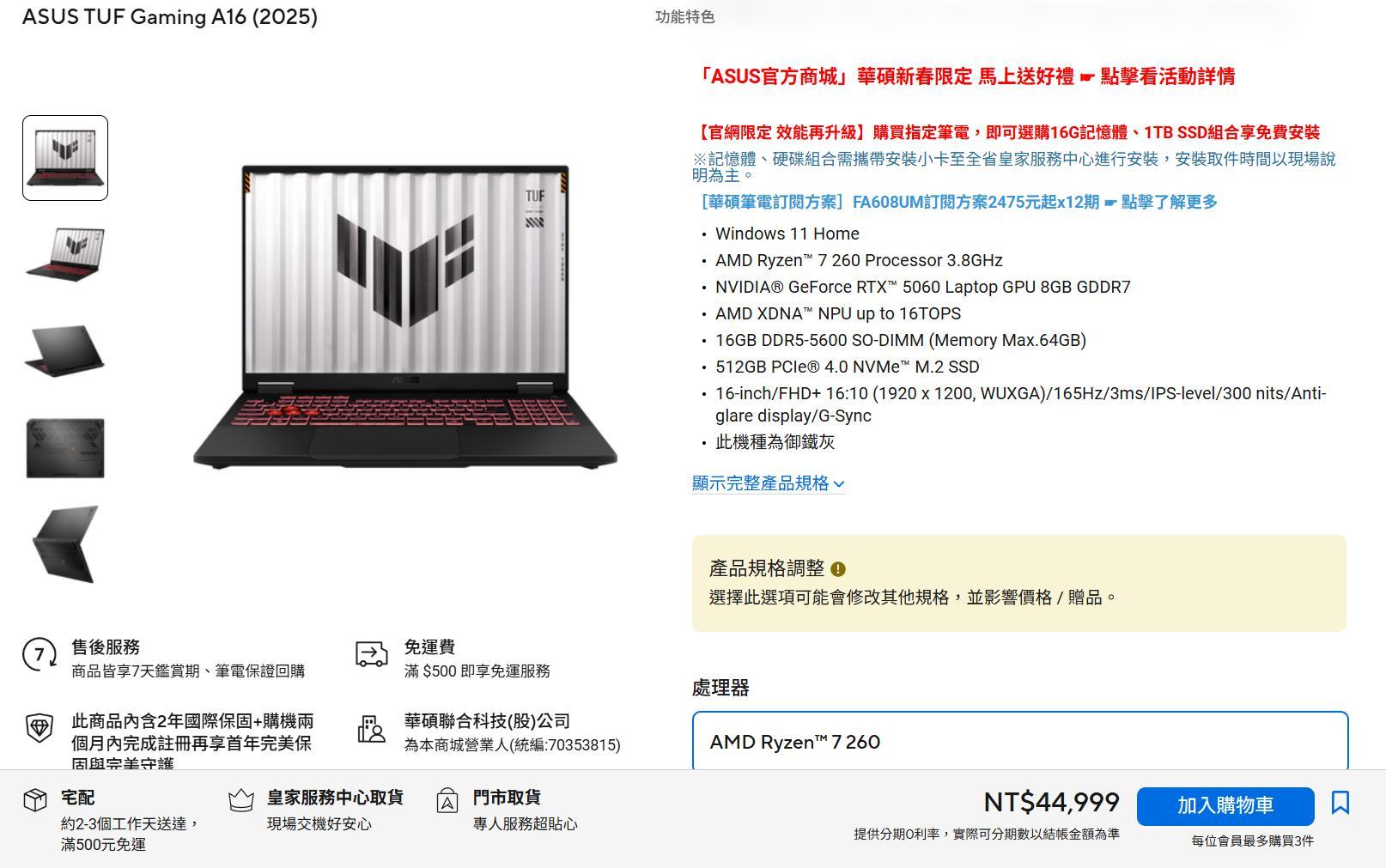Viewport: 1386px width, 868px height.
Task: Open the ASUS新春限定 promotion details link
Action: pos(968,76)
